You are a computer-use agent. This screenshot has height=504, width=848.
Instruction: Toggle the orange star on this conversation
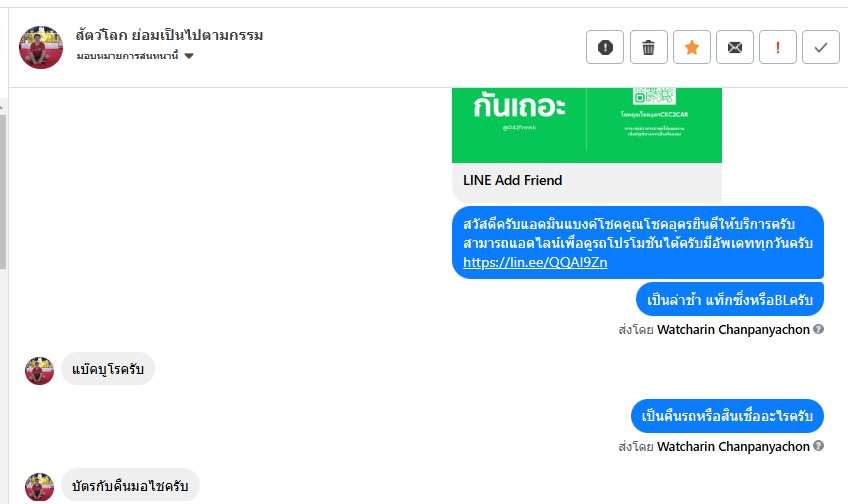point(691,47)
